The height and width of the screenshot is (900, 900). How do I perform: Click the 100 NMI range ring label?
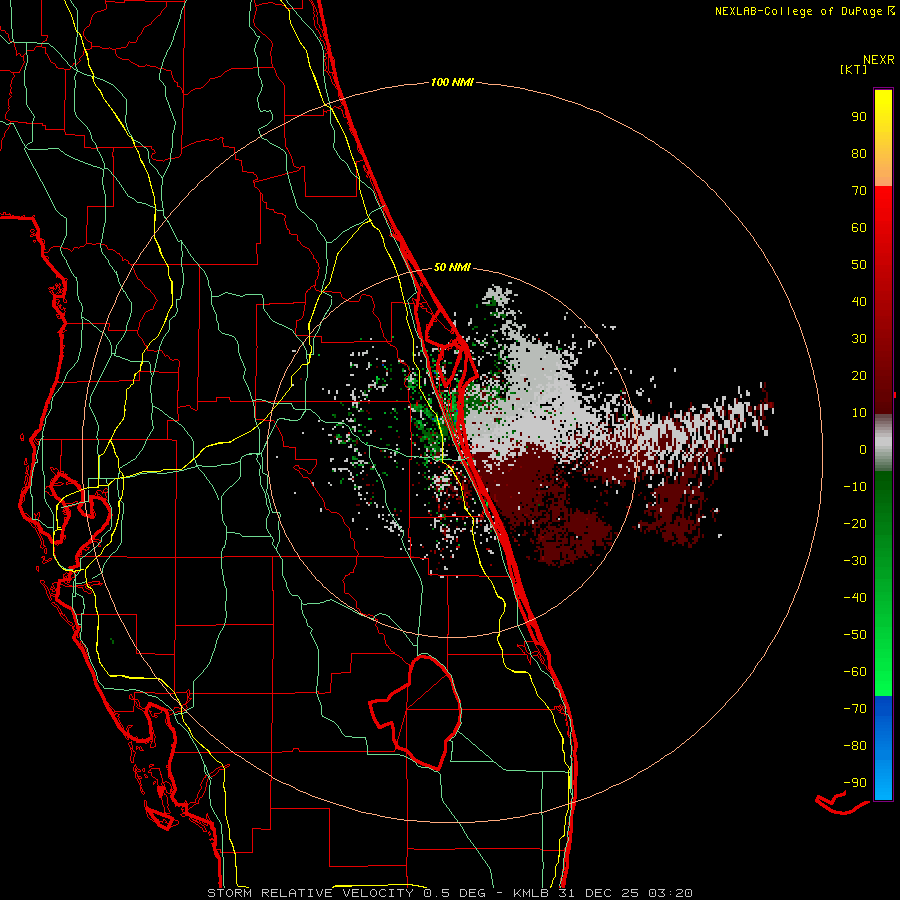pyautogui.click(x=452, y=82)
